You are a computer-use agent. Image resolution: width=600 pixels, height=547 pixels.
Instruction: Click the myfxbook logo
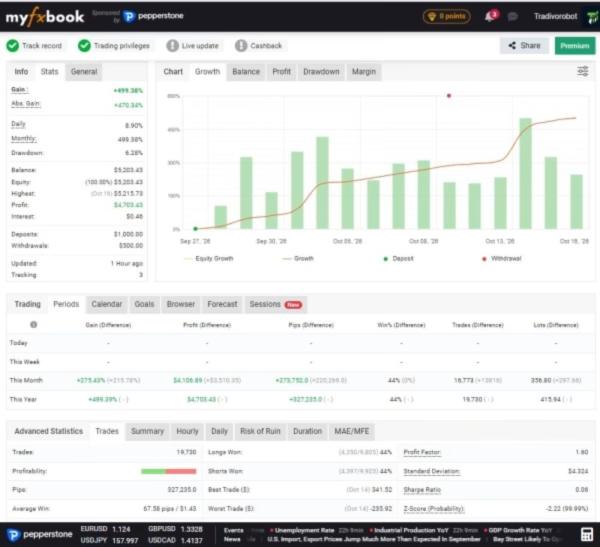point(45,17)
